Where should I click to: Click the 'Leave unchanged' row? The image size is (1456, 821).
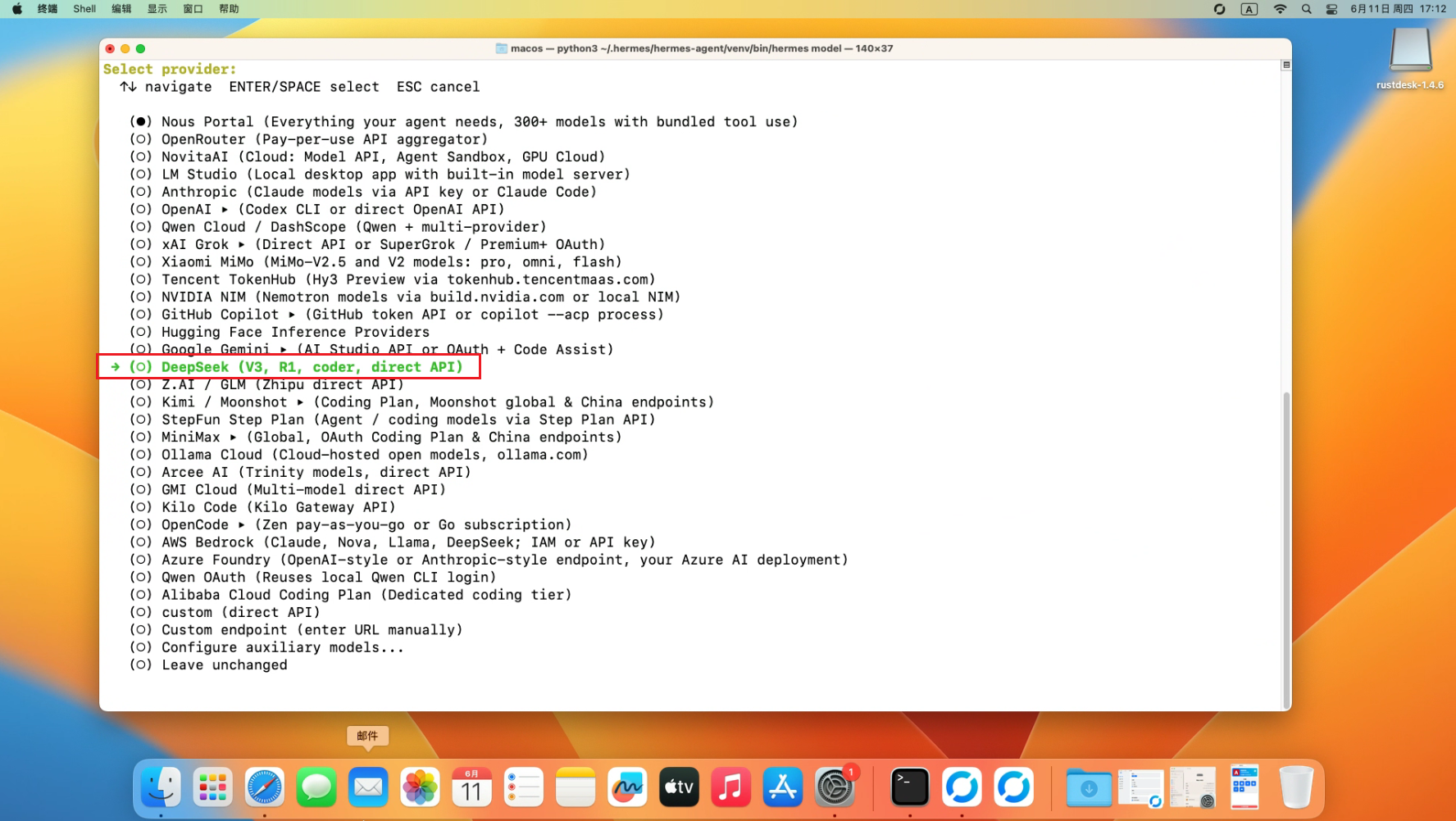pos(208,665)
